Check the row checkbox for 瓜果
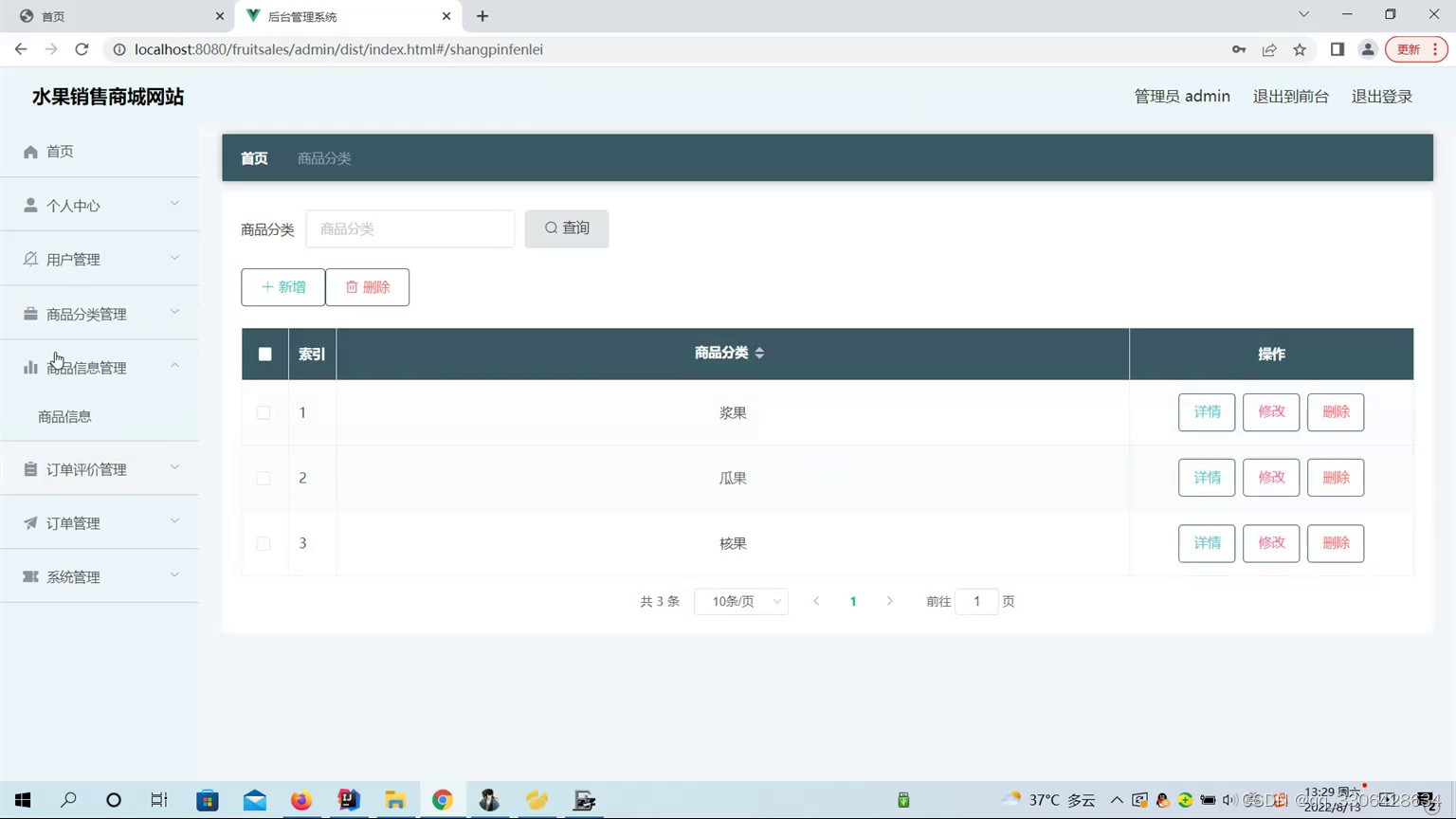 point(264,478)
